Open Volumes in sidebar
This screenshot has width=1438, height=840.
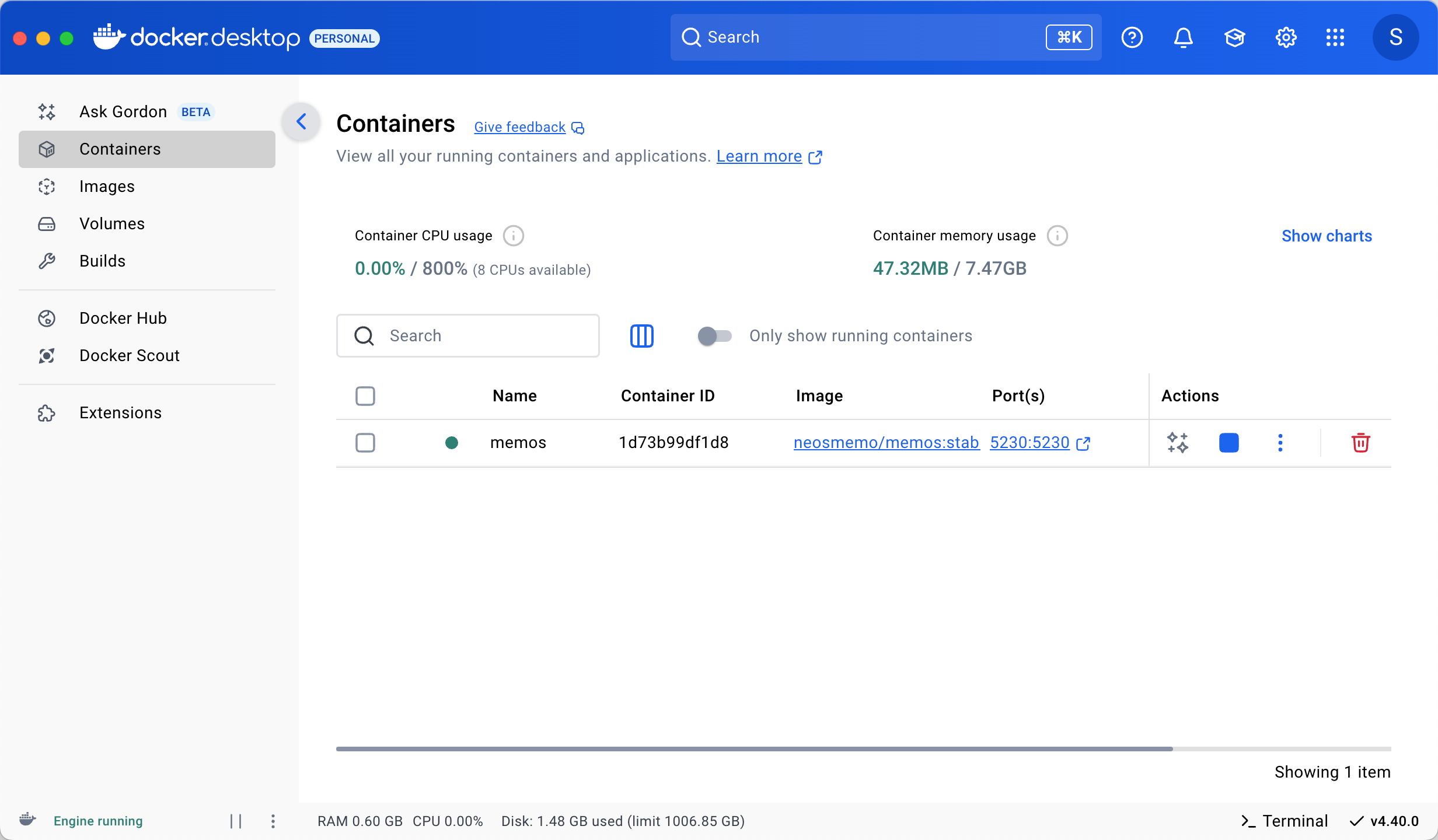(111, 224)
